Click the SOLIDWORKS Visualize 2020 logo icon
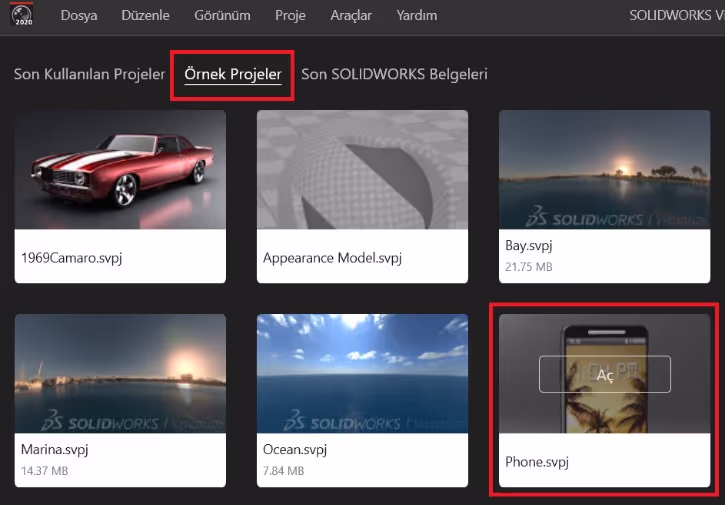This screenshot has width=725, height=505. tap(22, 15)
